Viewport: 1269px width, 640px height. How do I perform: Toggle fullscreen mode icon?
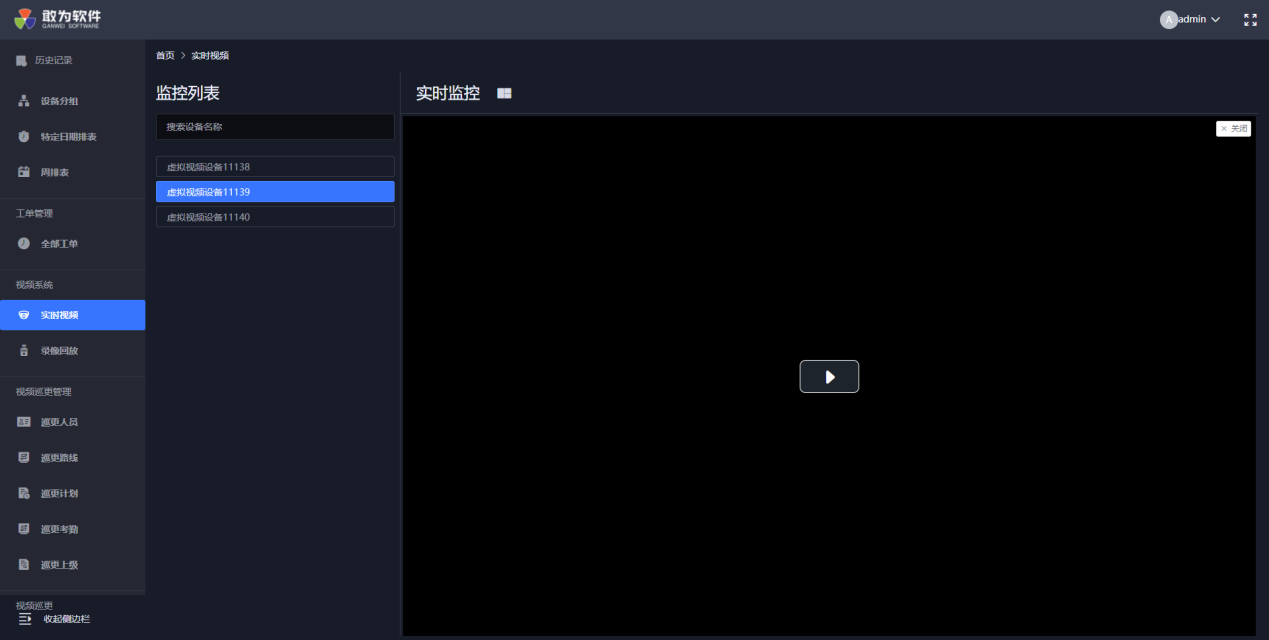point(1250,20)
